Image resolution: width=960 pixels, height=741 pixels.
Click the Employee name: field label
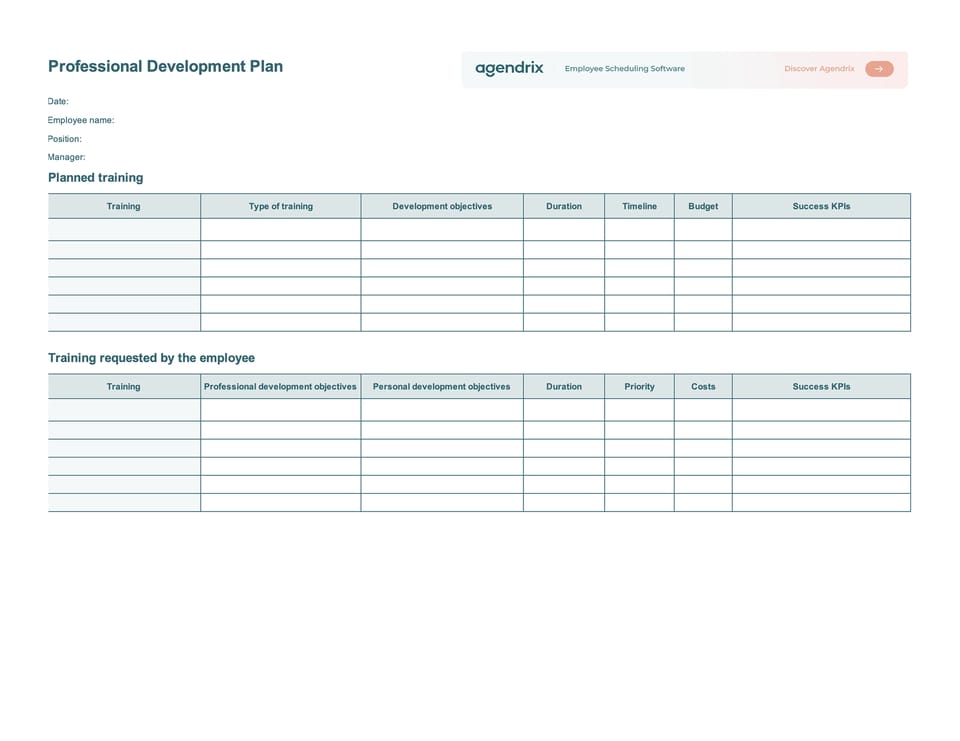(x=81, y=120)
